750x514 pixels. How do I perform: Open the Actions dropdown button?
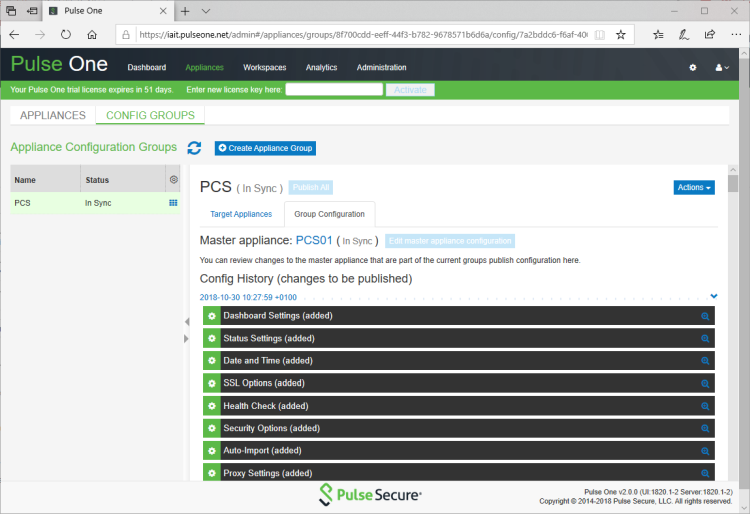pyautogui.click(x=694, y=187)
